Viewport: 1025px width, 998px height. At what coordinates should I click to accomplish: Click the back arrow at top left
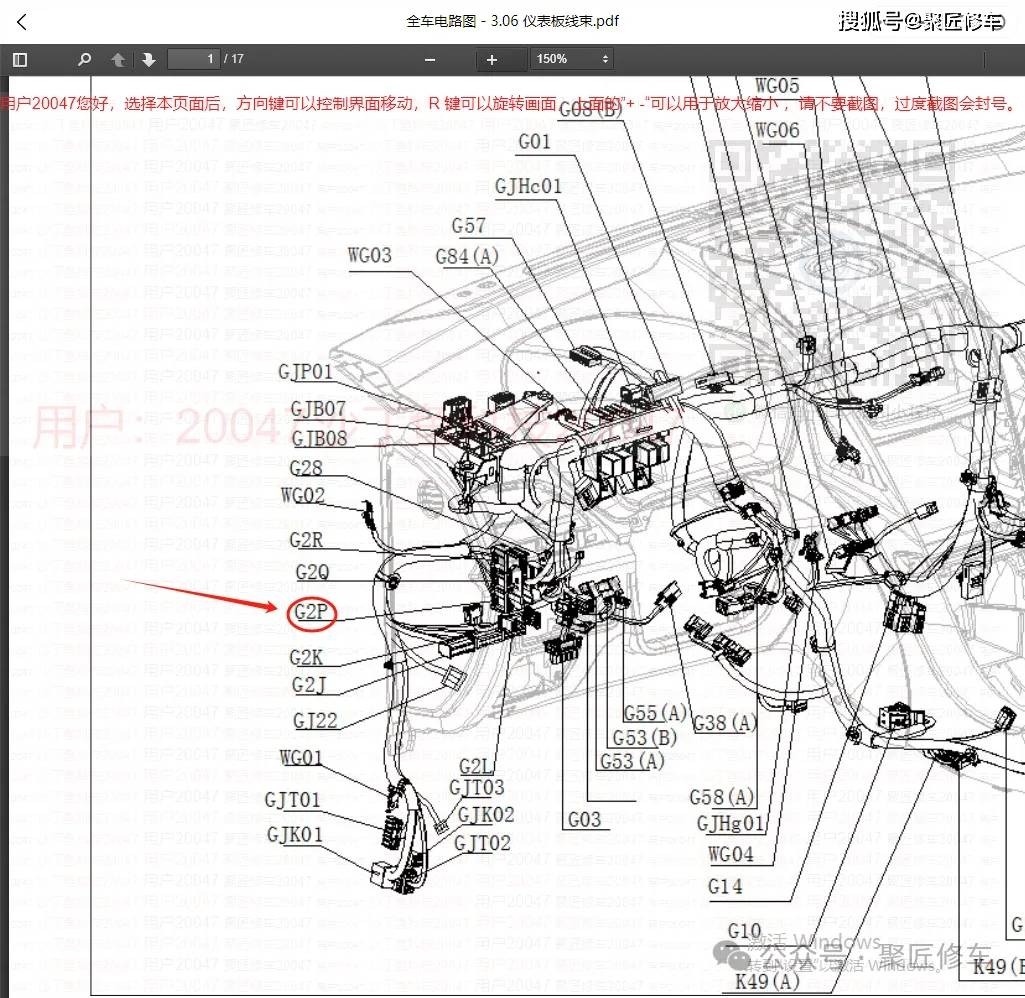tap(22, 21)
